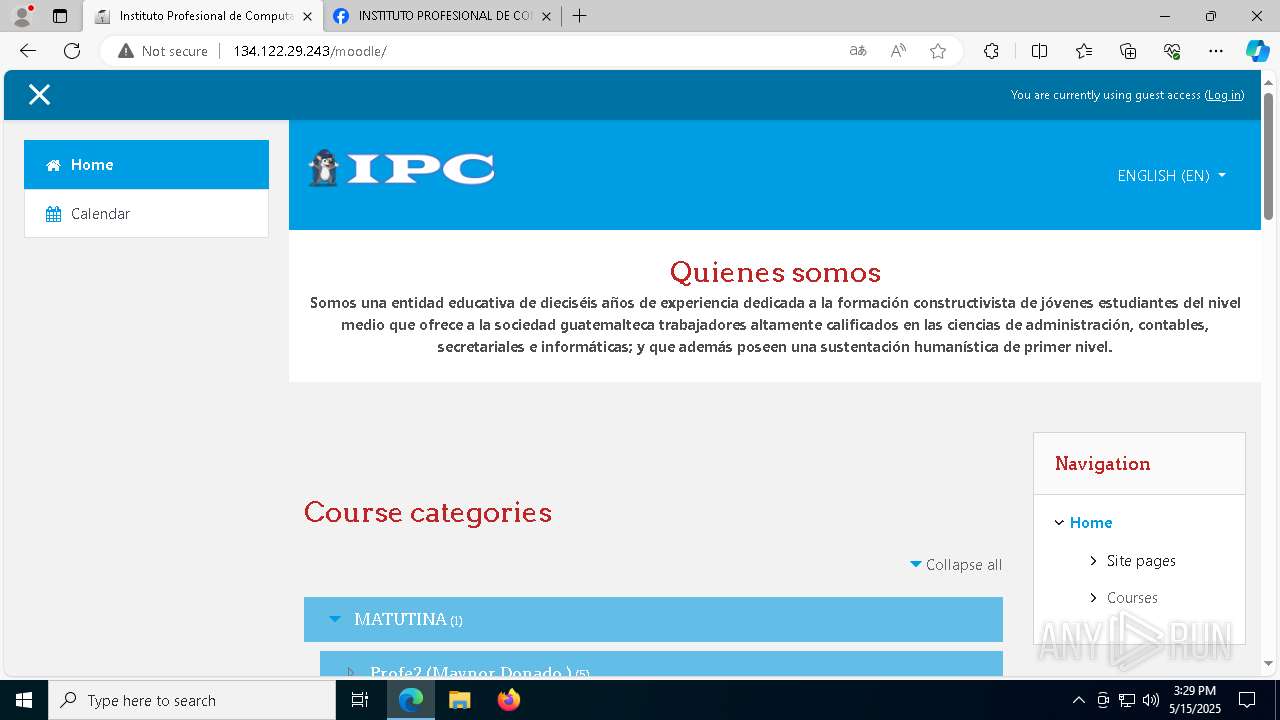Image resolution: width=1280 pixels, height=720 pixels.
Task: Open Task View on taskbar
Action: point(360,700)
